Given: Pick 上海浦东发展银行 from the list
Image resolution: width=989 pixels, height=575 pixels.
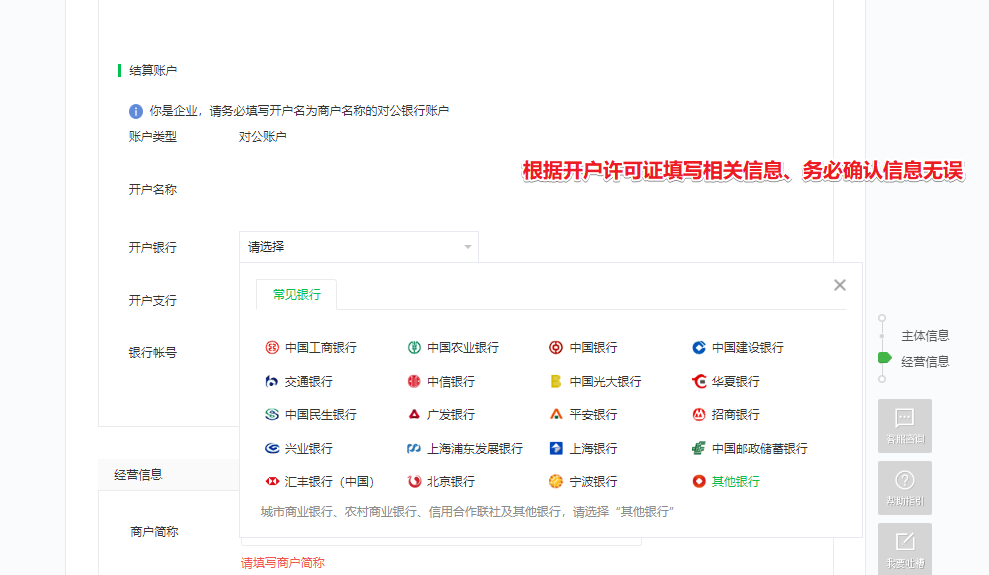Looking at the screenshot, I should (474, 448).
